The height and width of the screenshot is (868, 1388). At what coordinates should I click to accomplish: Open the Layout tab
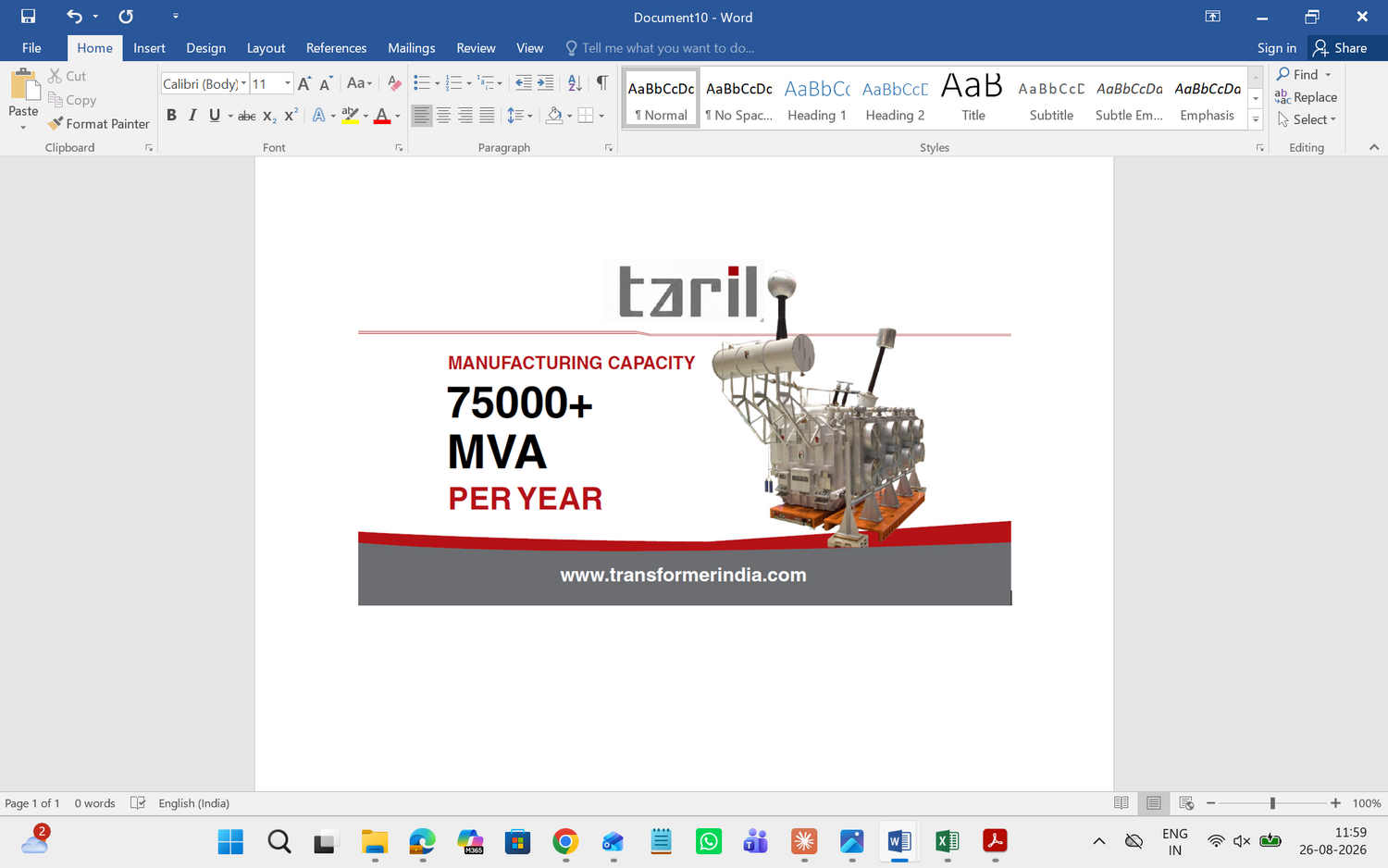266,48
